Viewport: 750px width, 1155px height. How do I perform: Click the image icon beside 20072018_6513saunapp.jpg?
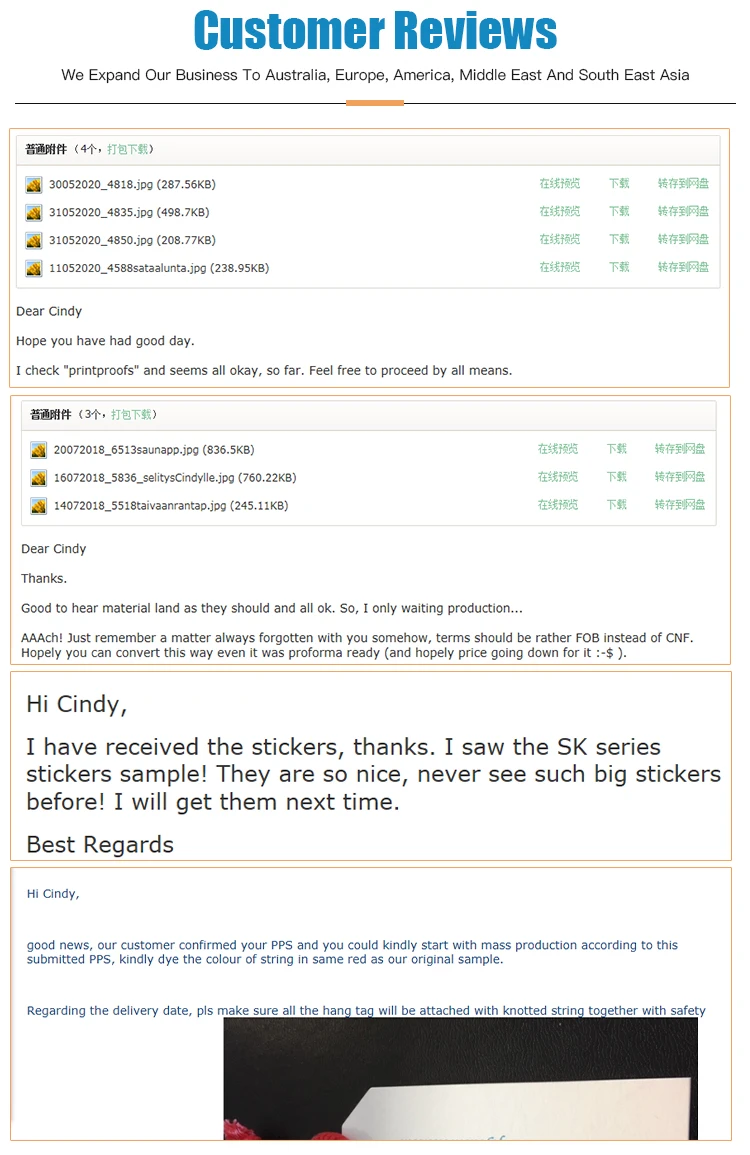(38, 451)
